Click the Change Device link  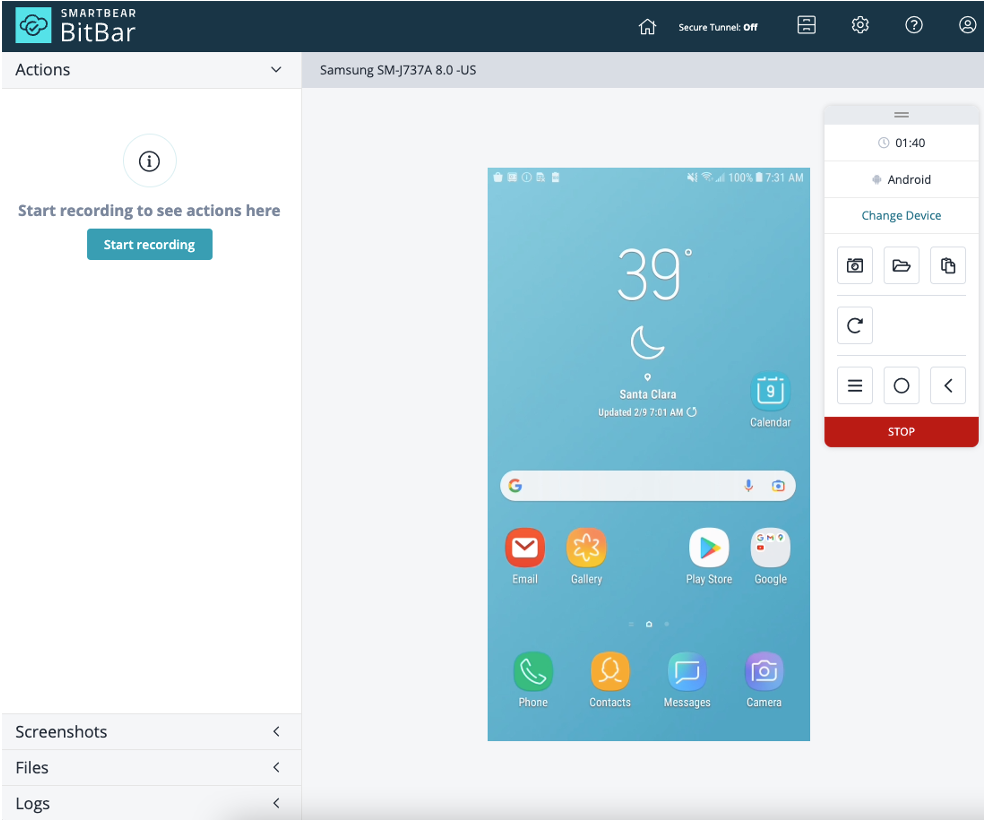pyautogui.click(x=901, y=216)
